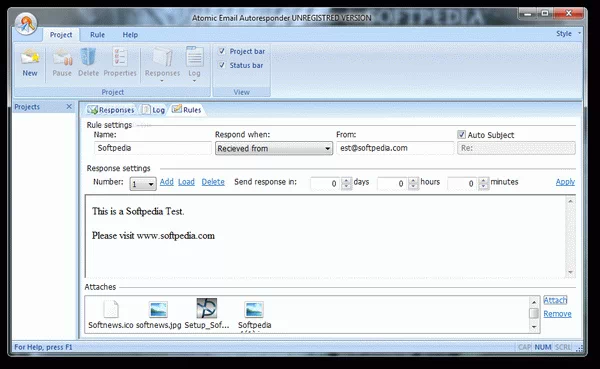The image size is (600, 369).
Task: Open the Respond when dropdown
Action: point(274,149)
